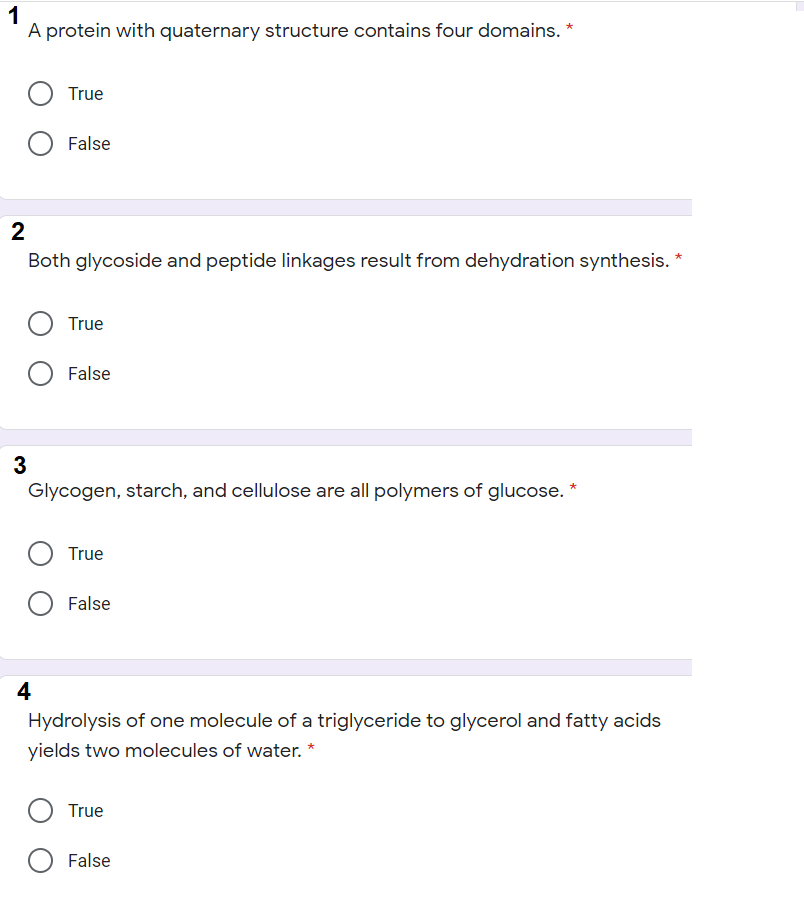This screenshot has width=804, height=901.
Task: Select False for the glucose polymers question
Action: (x=40, y=603)
